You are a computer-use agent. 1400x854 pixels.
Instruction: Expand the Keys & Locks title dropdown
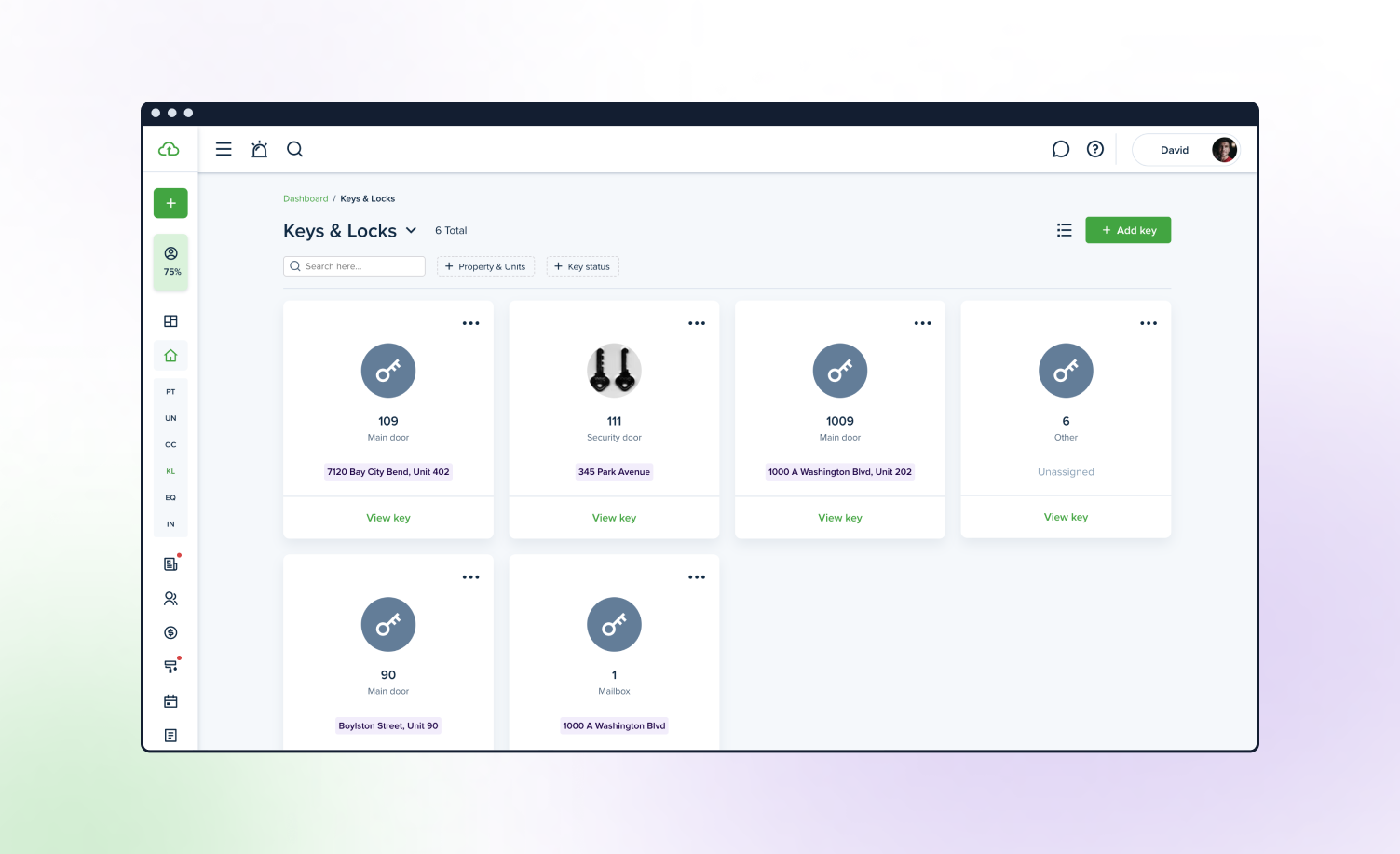click(411, 230)
